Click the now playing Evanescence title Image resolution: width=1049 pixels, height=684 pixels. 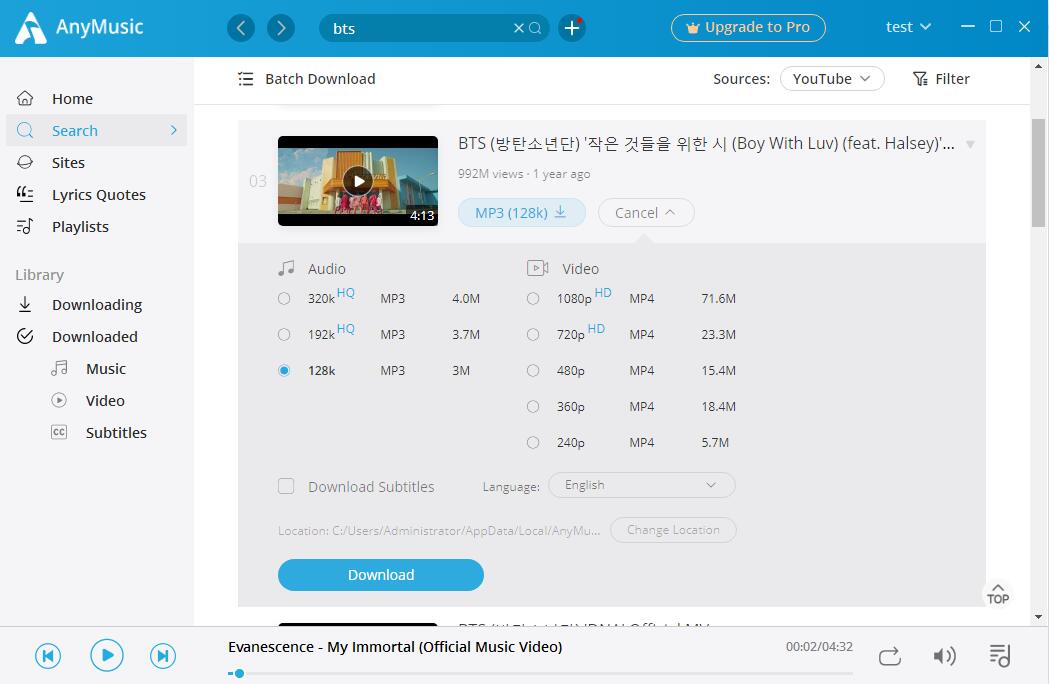coord(395,647)
